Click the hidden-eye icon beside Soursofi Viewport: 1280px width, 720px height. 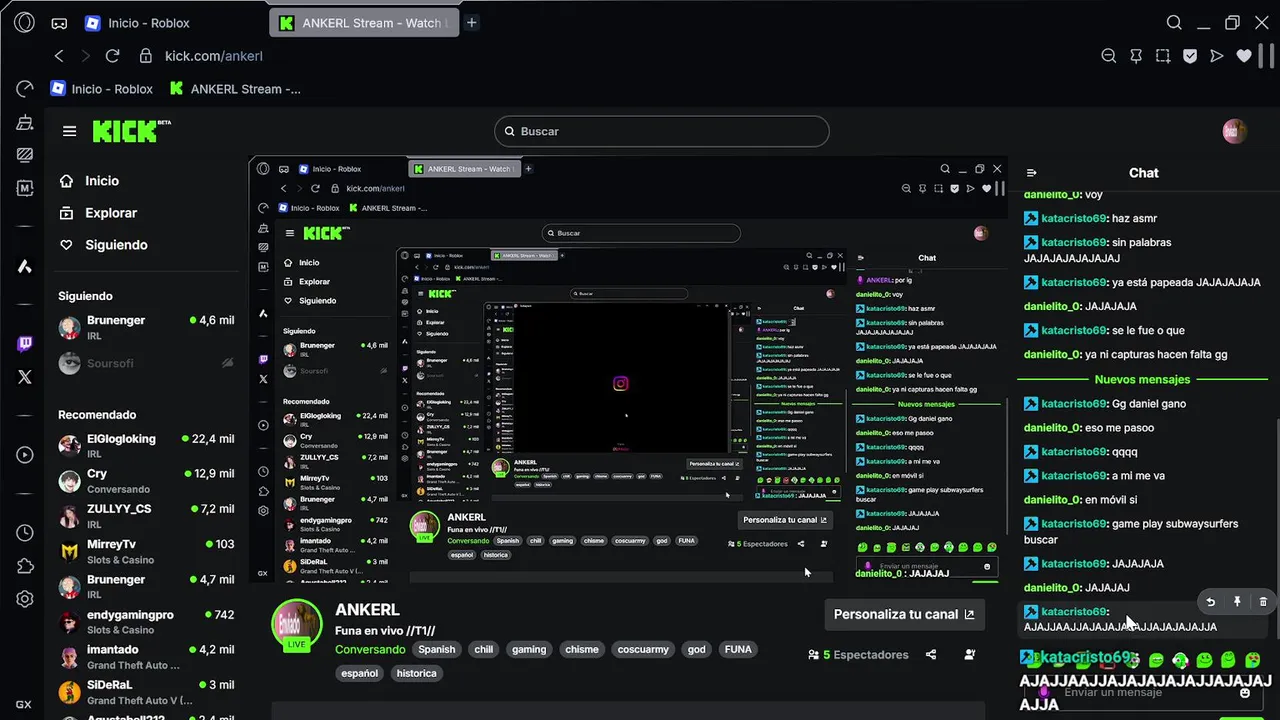coord(227,363)
